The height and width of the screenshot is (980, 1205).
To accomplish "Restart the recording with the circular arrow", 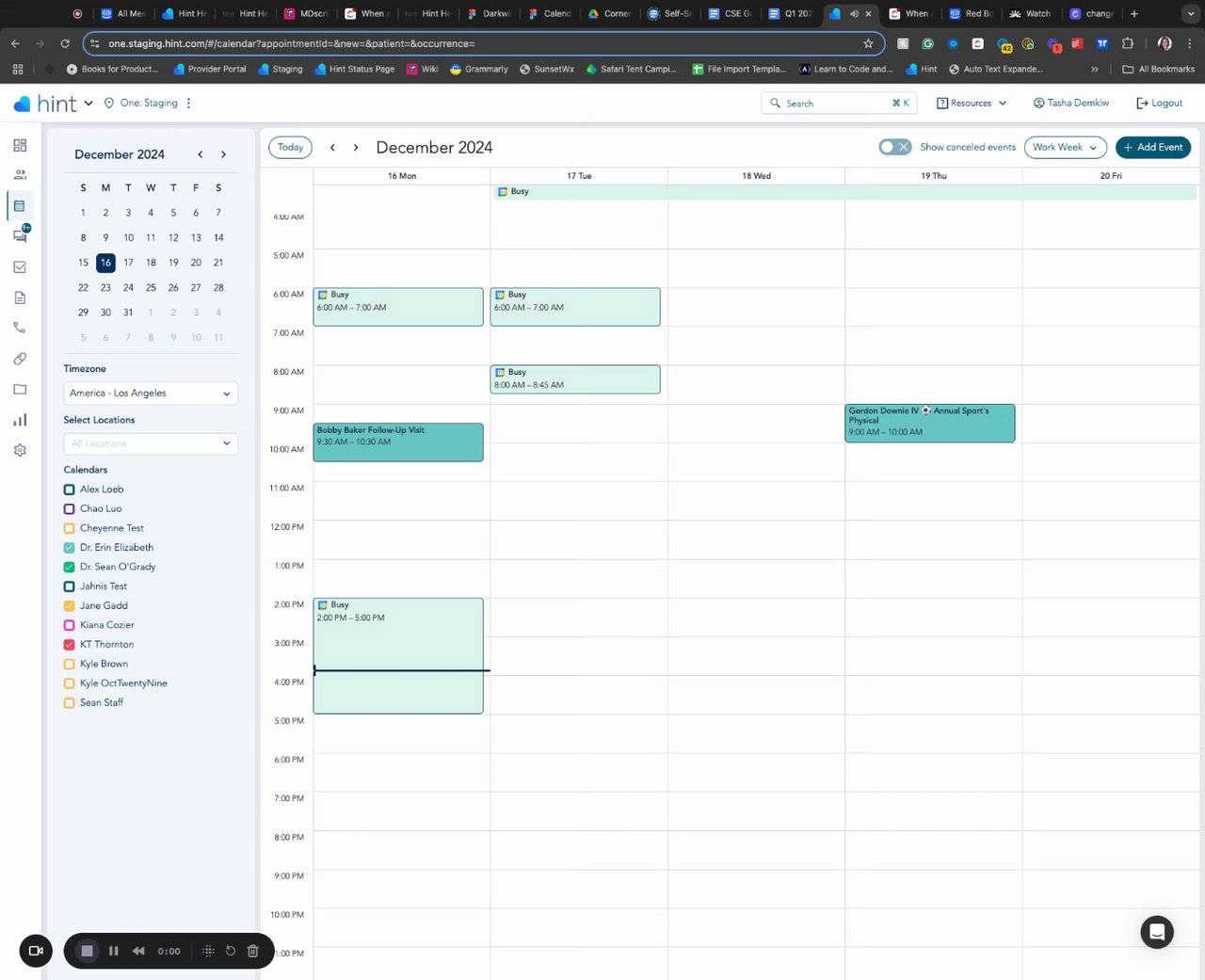I will point(230,951).
